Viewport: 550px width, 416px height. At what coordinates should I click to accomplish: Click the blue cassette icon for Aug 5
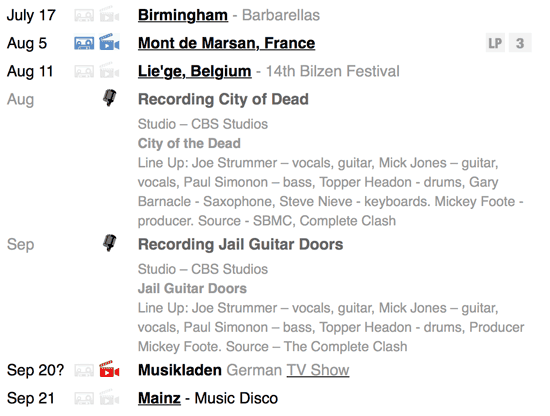tap(84, 43)
